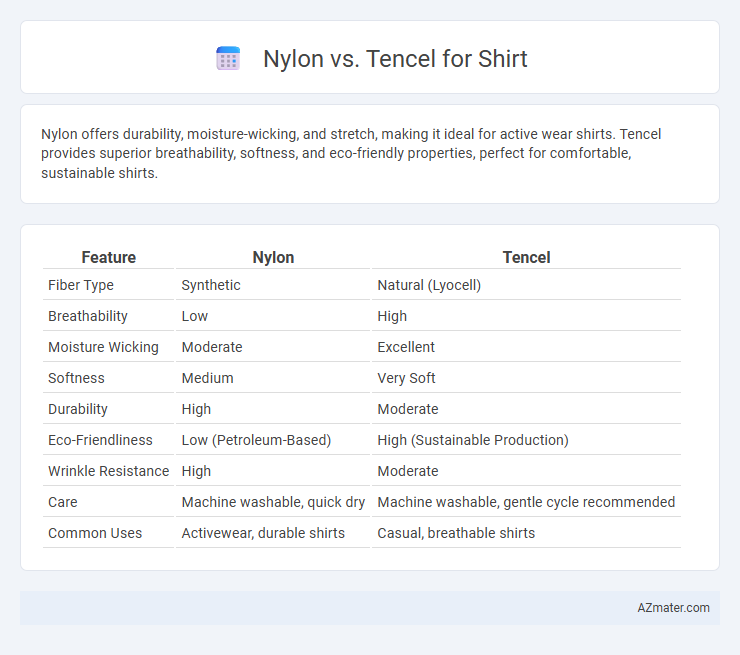740x655 pixels.
Task: Select the 'Wrinkle Resistance' row label
Action: click(109, 471)
